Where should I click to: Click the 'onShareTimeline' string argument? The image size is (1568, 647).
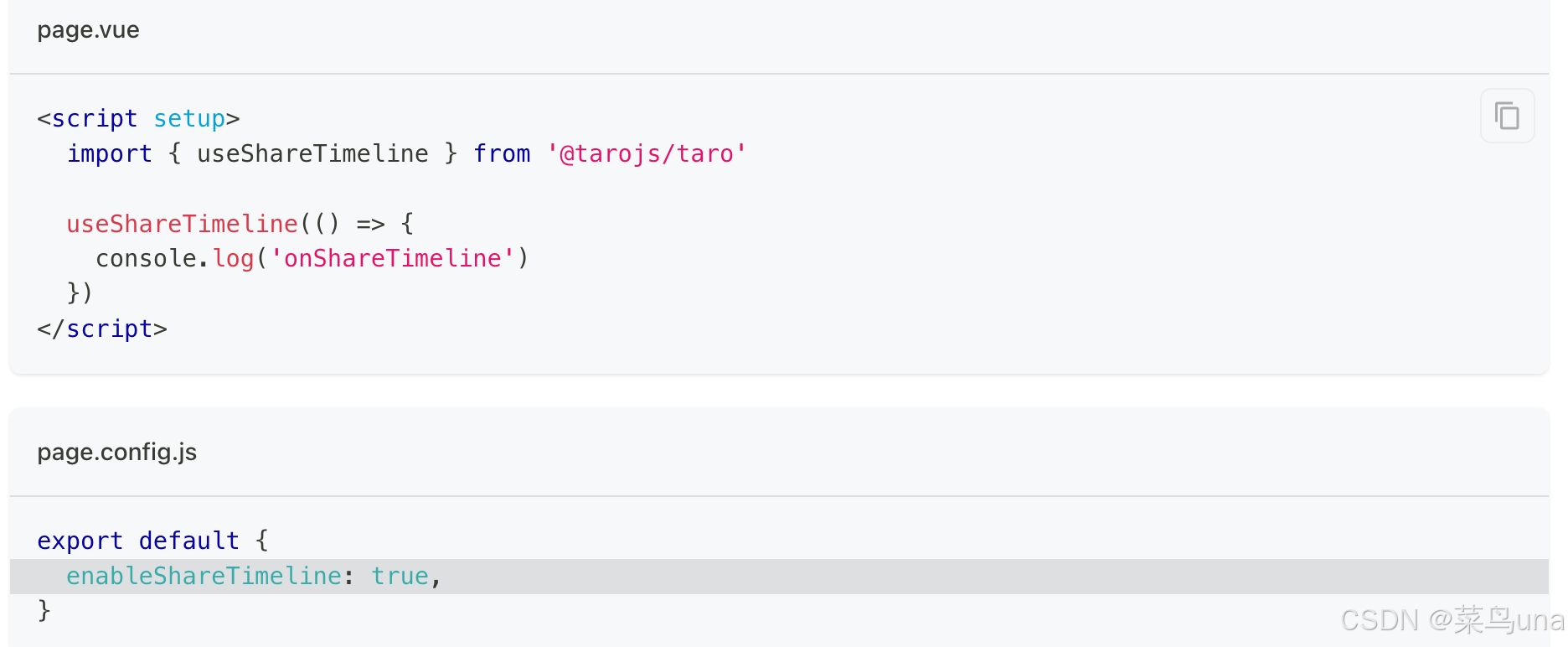393,259
